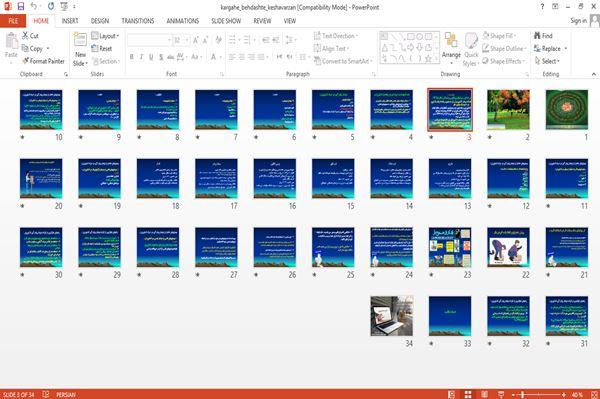Start Slide Show from status bar icon
Image resolution: width=600 pixels, height=399 pixels.
click(501, 394)
